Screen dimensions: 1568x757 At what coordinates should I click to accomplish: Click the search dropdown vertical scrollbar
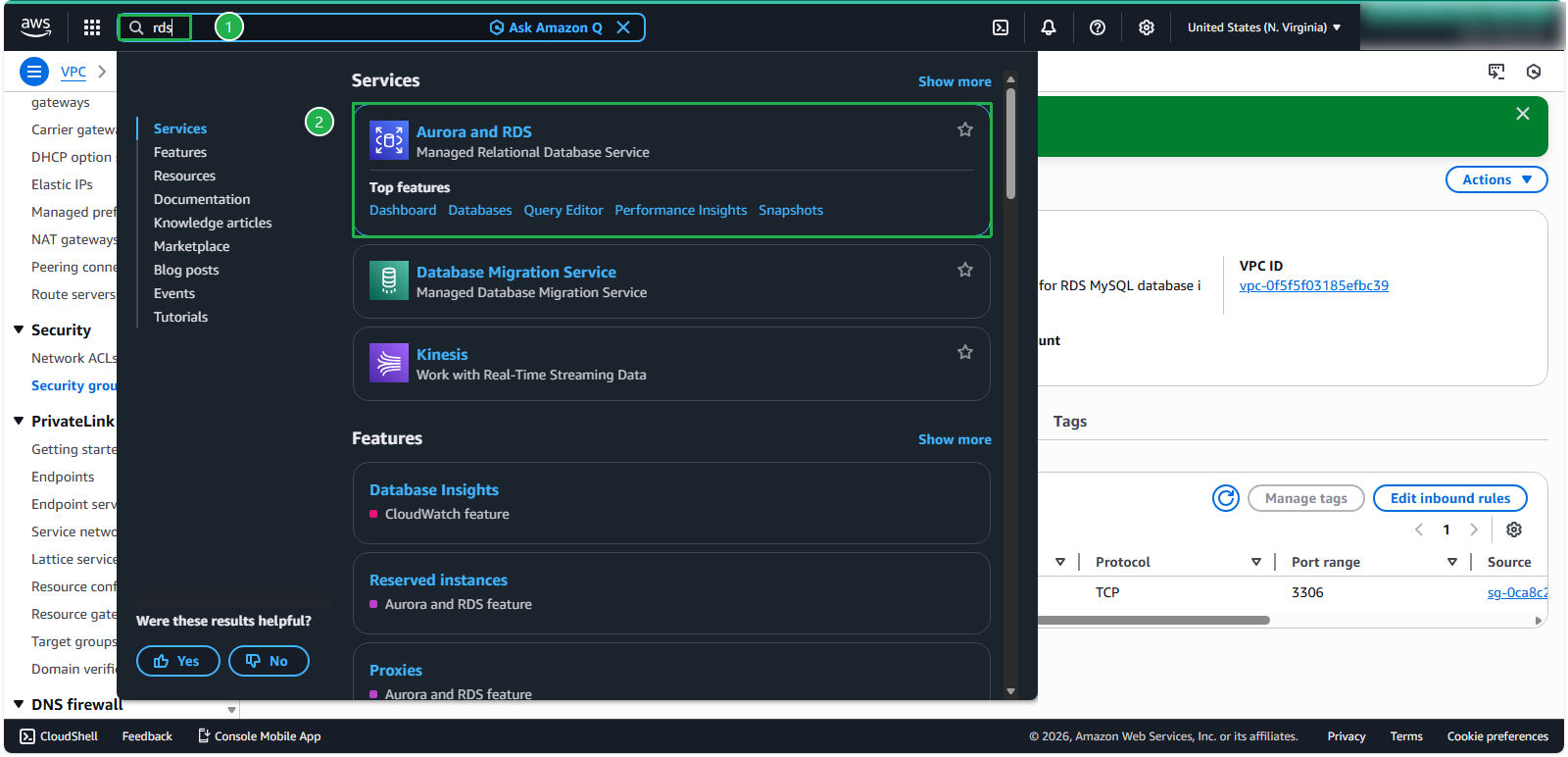[x=1010, y=144]
